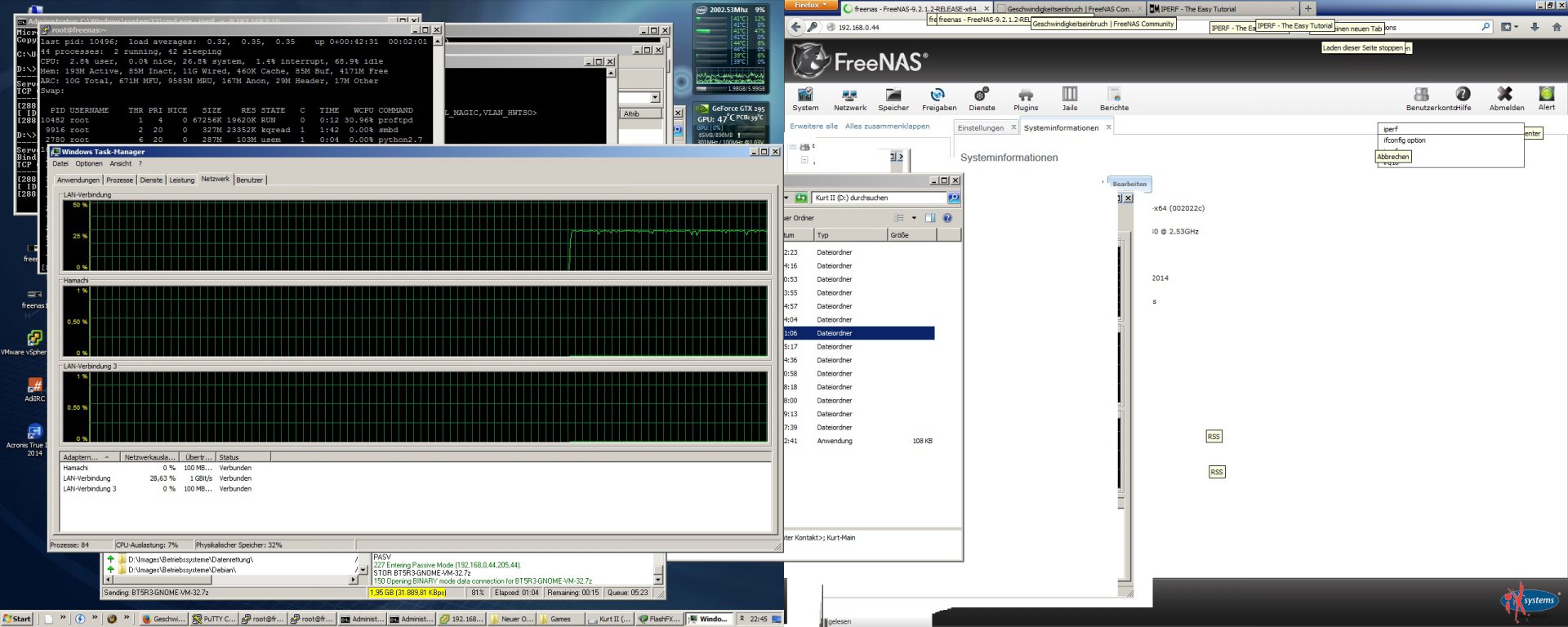Click the Windows Start button

[x=16, y=619]
